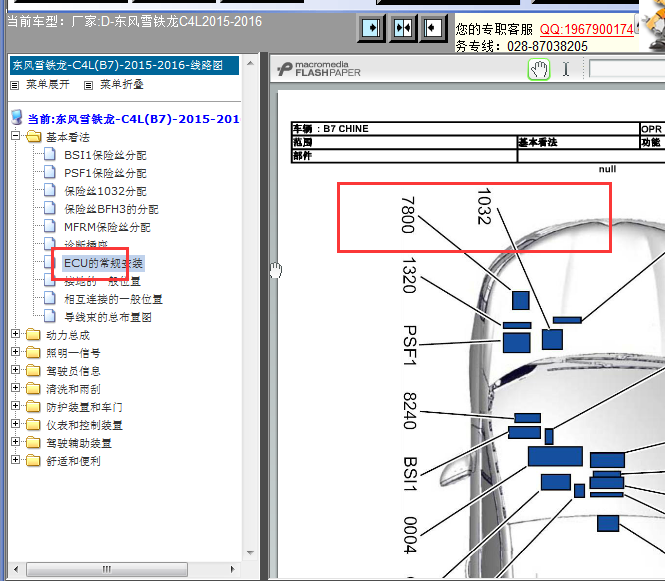Select the 驾驶员信息 folder label
The height and width of the screenshot is (581, 665).
pyautogui.click(x=73, y=371)
